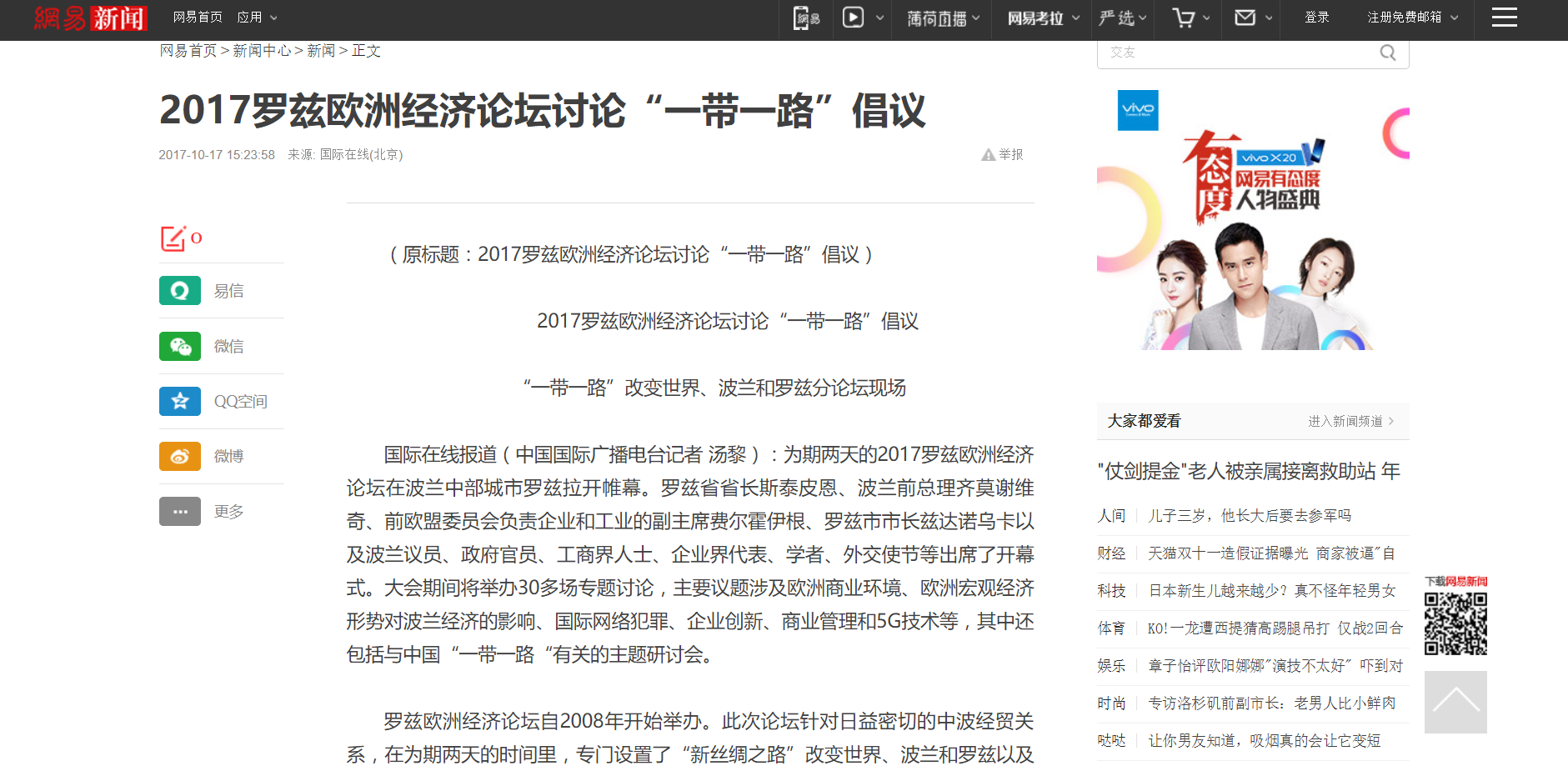Image resolution: width=1568 pixels, height=776 pixels.
Task: Expand the shopping cart dropdown
Action: pyautogui.click(x=1190, y=18)
